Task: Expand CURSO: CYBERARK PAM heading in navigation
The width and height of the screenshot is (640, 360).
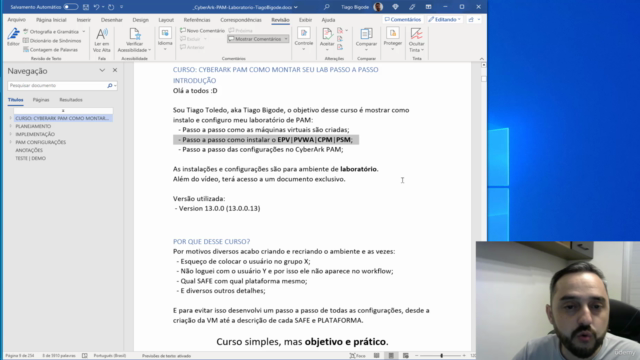Action: [10, 118]
